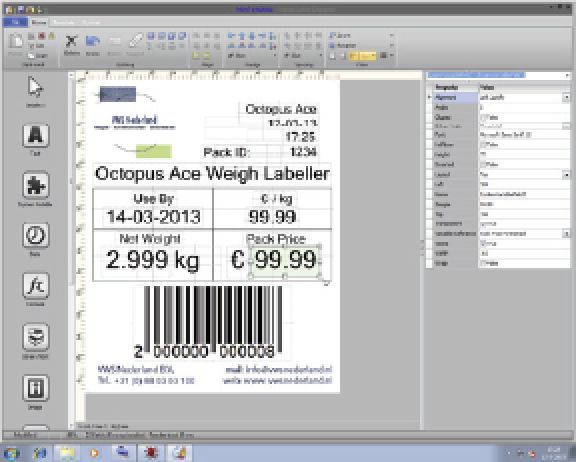Select the '€ / kg' heading on label
This screenshot has width=576, height=462.
coord(276,199)
